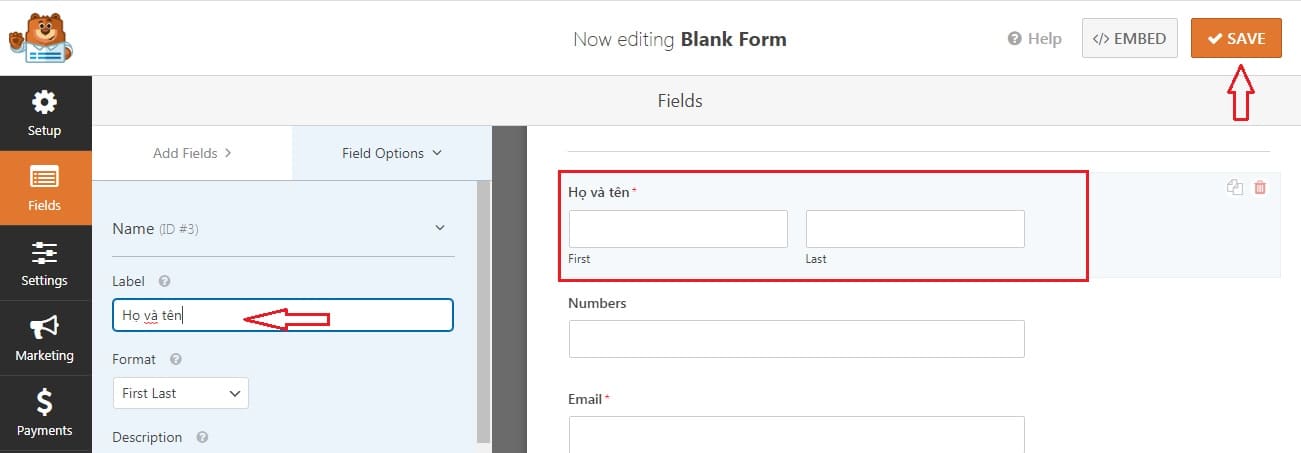Open the Format dropdown showing First Last

(181, 394)
